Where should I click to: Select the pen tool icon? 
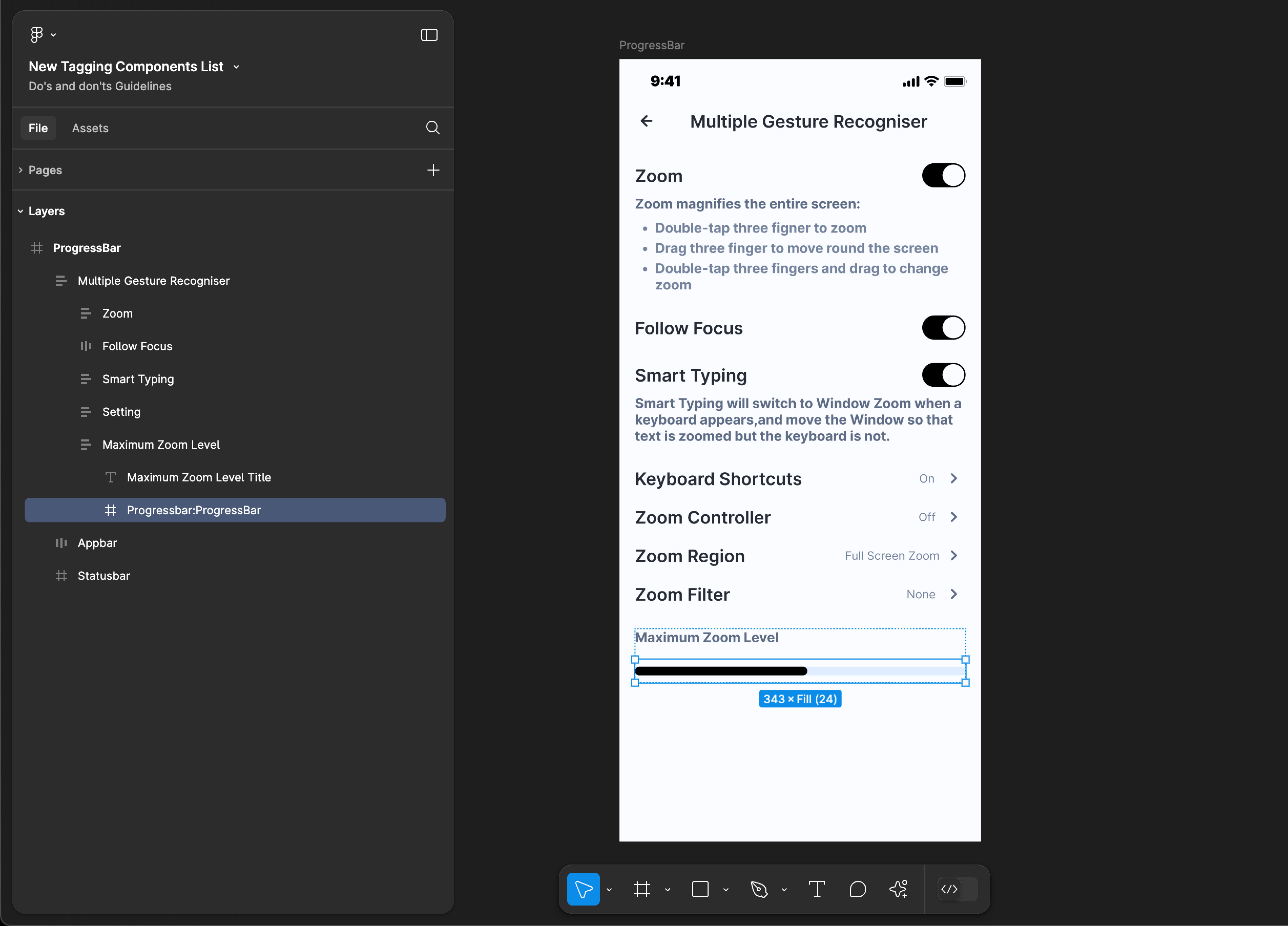point(760,889)
